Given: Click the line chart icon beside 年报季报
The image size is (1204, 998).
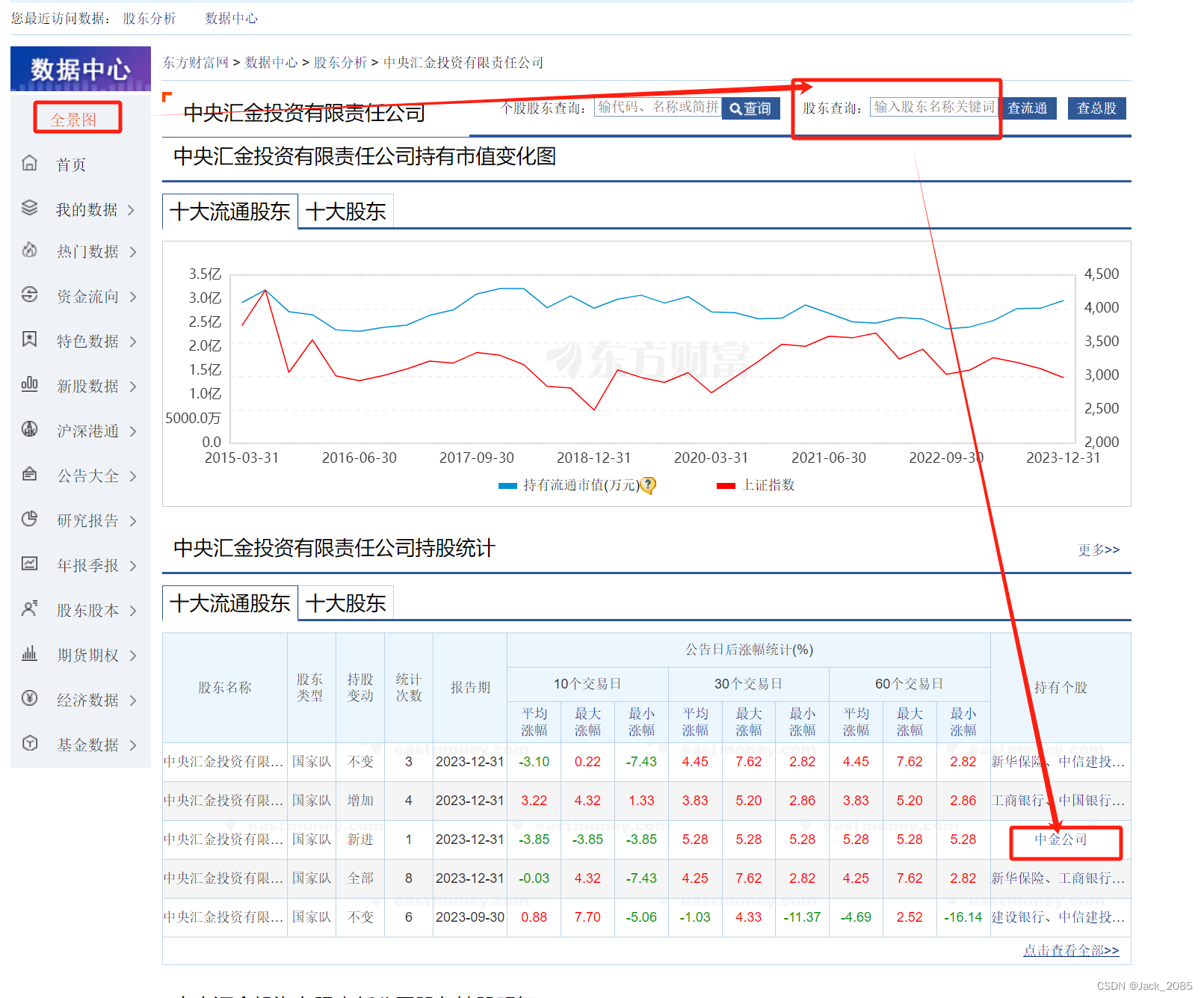Looking at the screenshot, I should pyautogui.click(x=29, y=563).
